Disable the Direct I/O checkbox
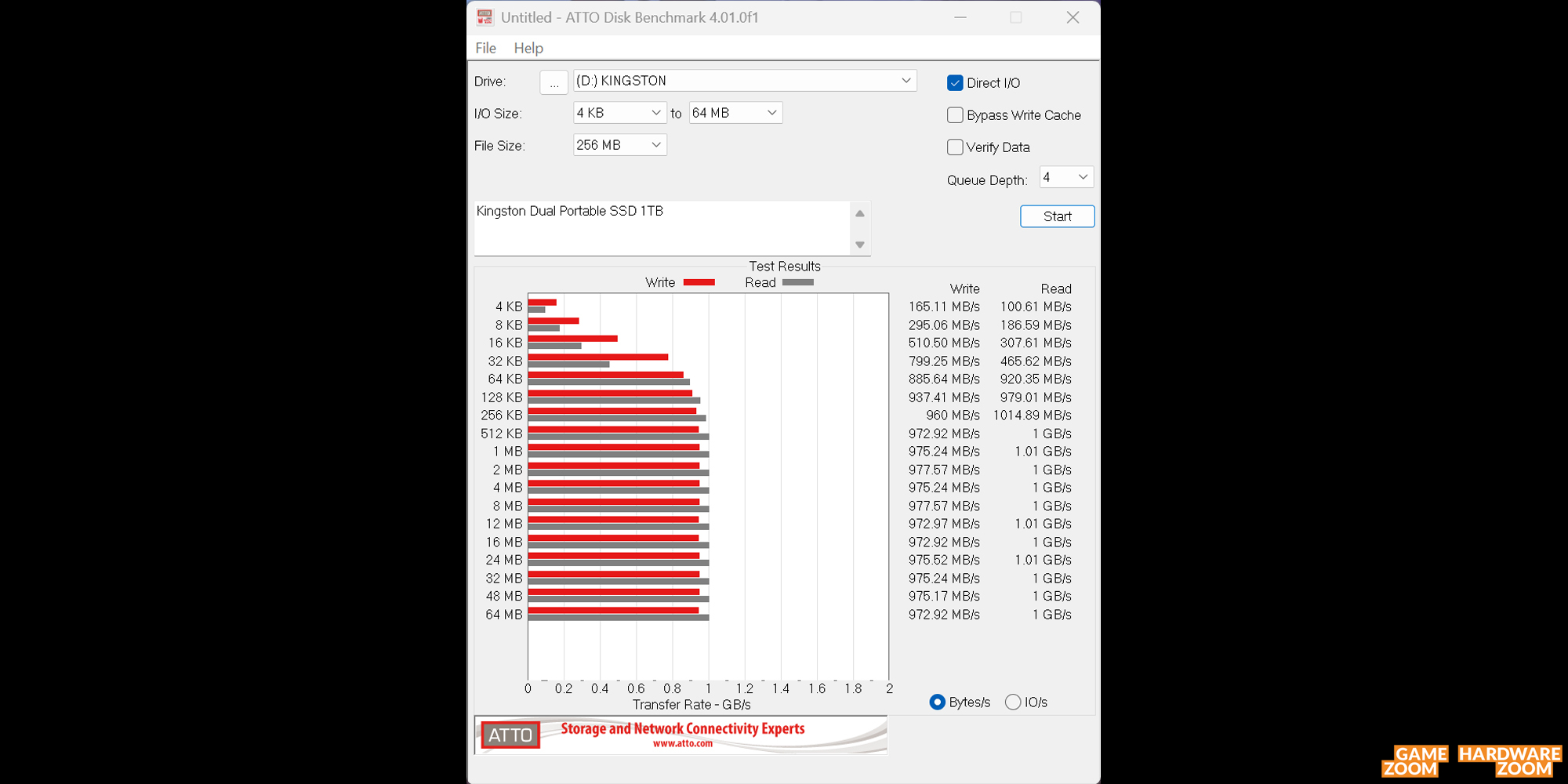 pyautogui.click(x=955, y=83)
